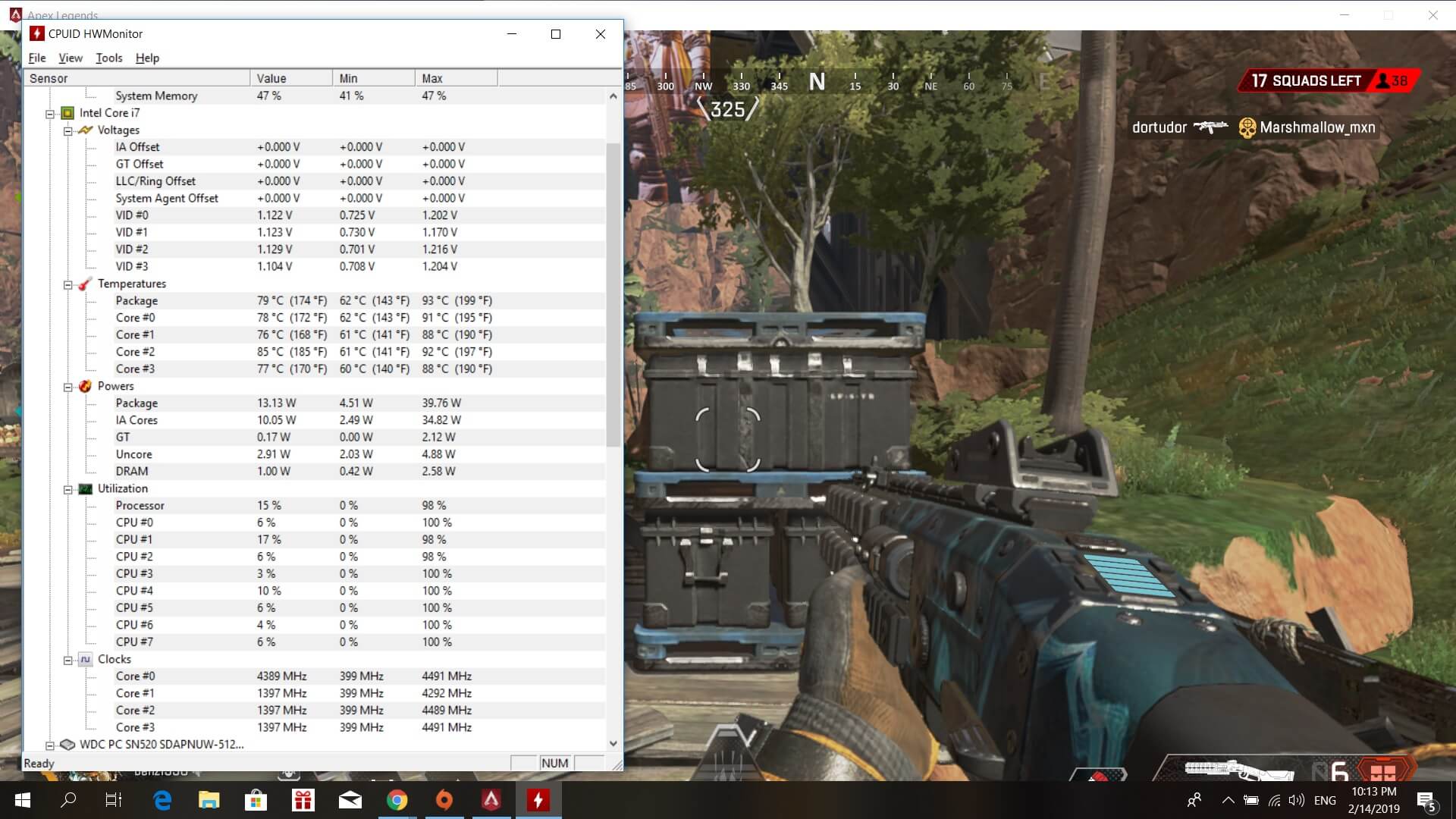Click the Min column header

click(374, 78)
